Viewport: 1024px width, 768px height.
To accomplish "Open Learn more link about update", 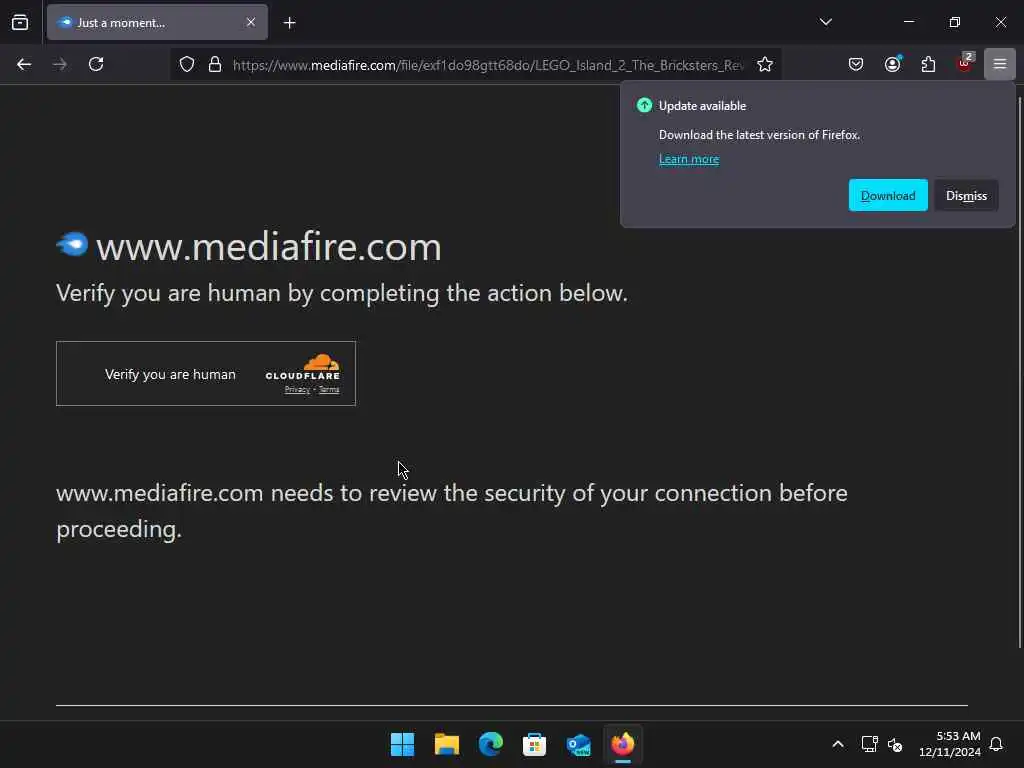I will (x=688, y=159).
